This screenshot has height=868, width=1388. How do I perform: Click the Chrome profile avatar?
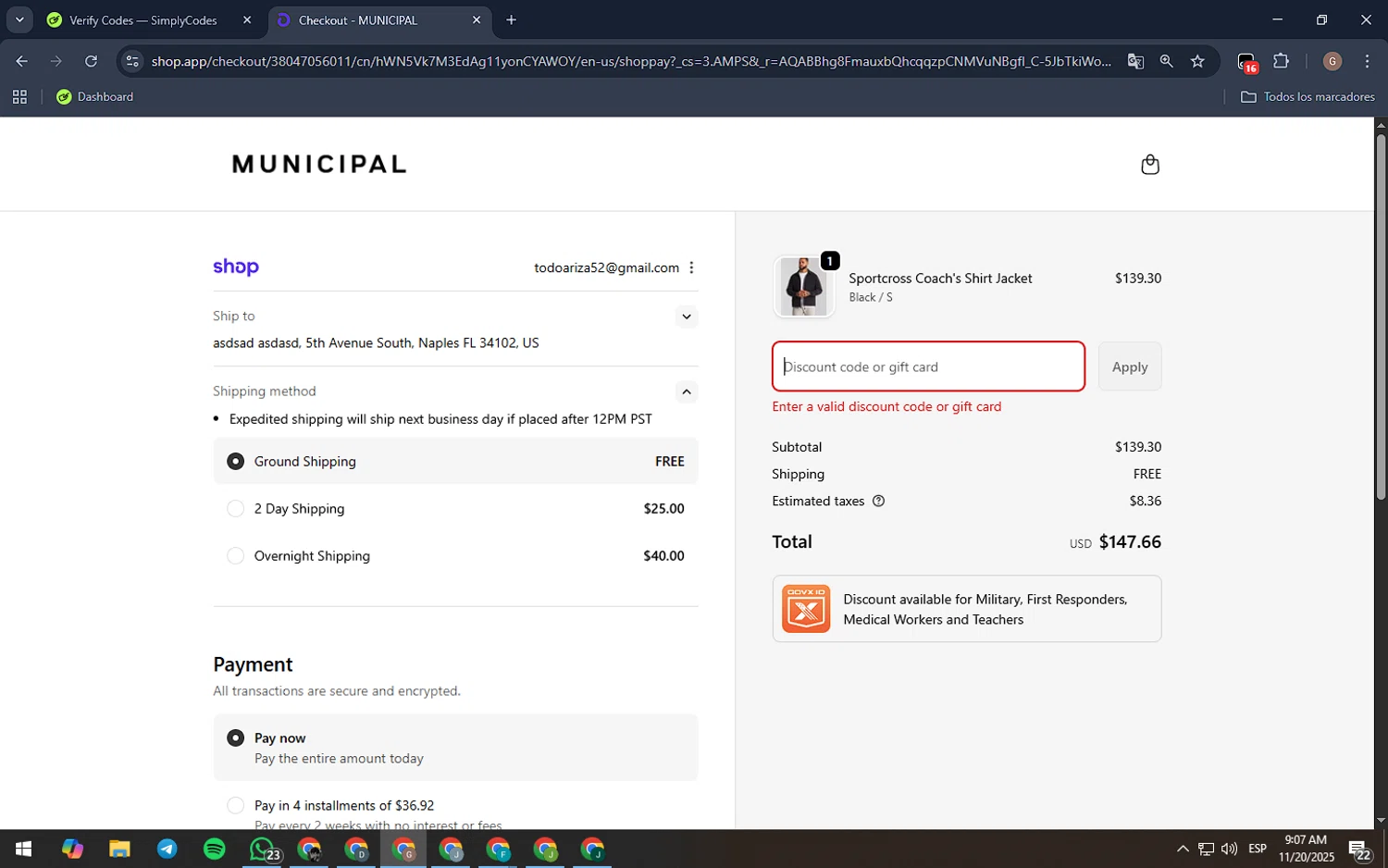(x=1332, y=61)
